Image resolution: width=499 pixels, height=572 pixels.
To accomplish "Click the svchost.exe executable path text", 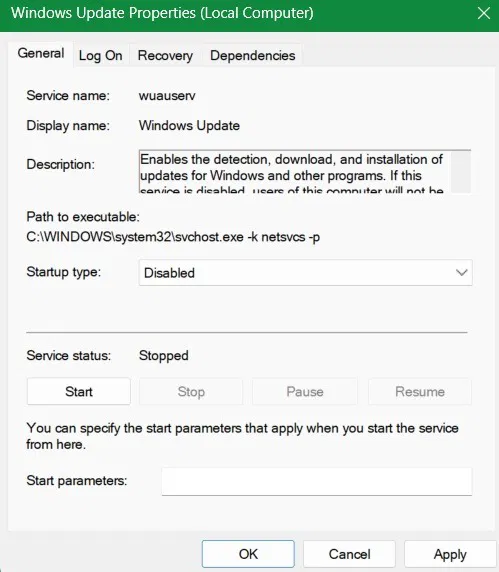I will coord(173,237).
